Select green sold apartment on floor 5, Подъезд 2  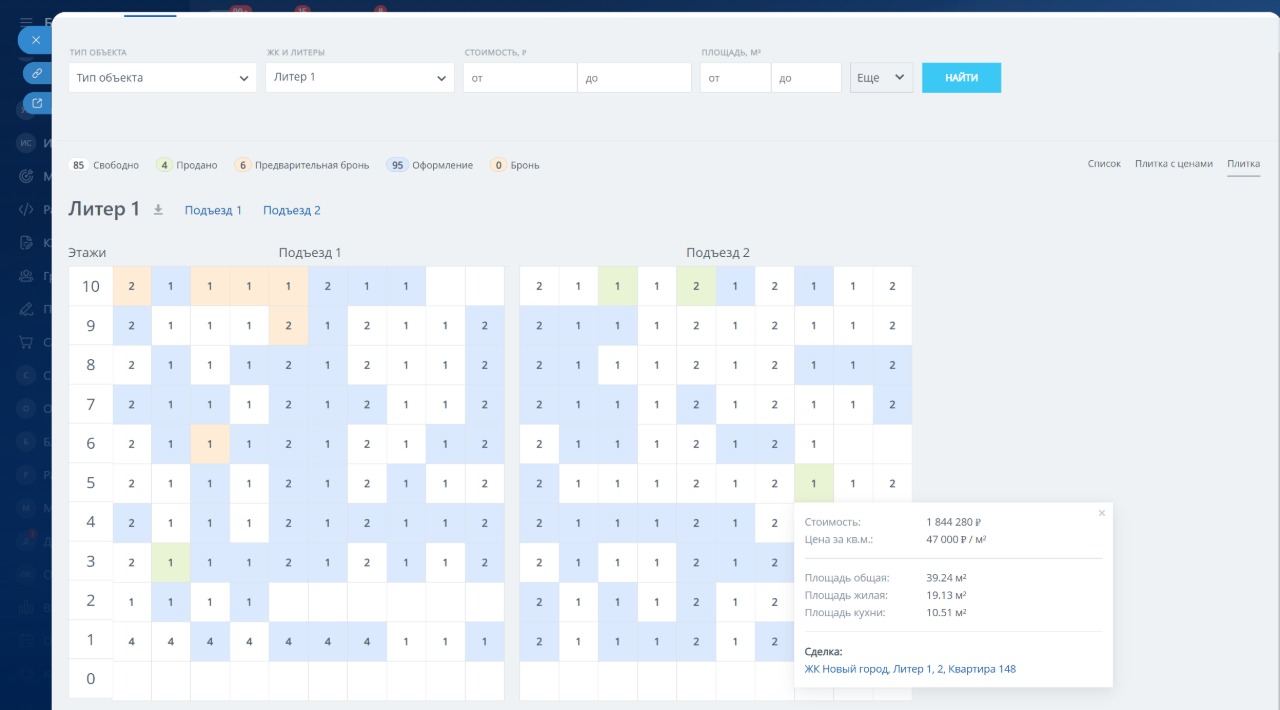click(814, 483)
